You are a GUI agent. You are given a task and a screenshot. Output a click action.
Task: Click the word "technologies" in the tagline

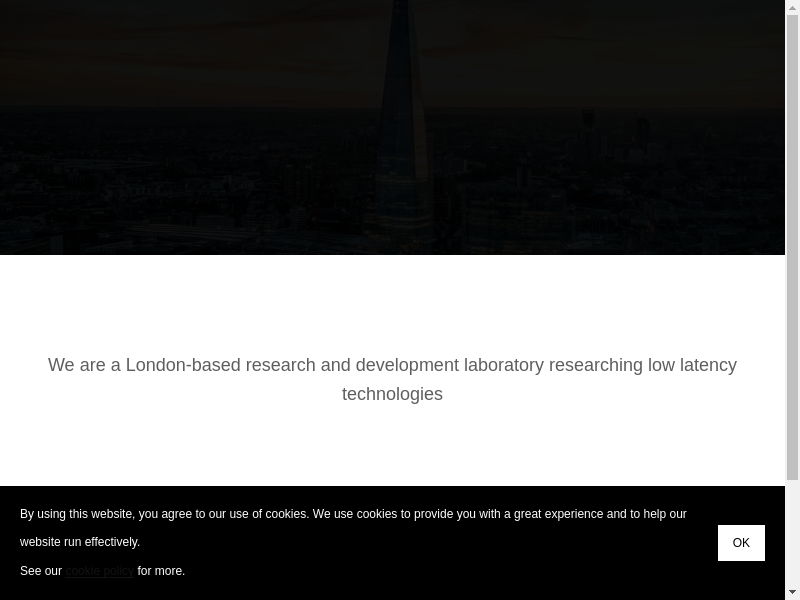point(392,394)
